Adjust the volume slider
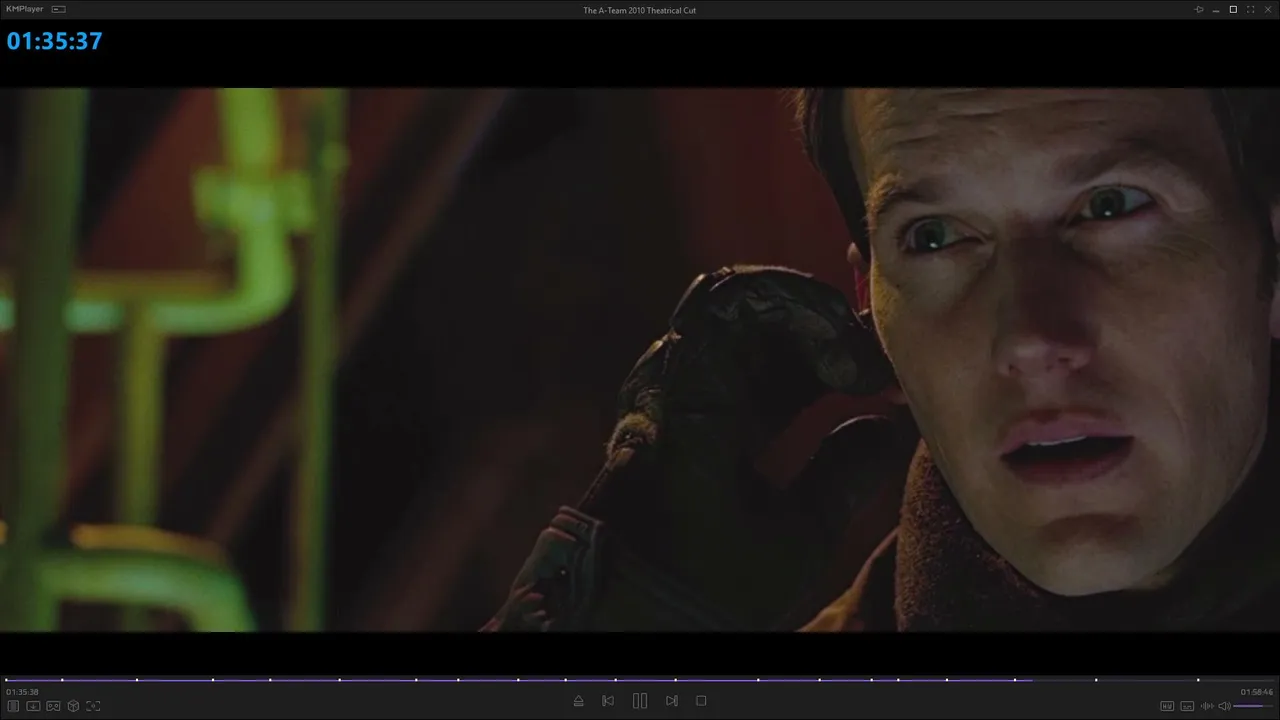Image resolution: width=1280 pixels, height=720 pixels. click(x=1253, y=706)
